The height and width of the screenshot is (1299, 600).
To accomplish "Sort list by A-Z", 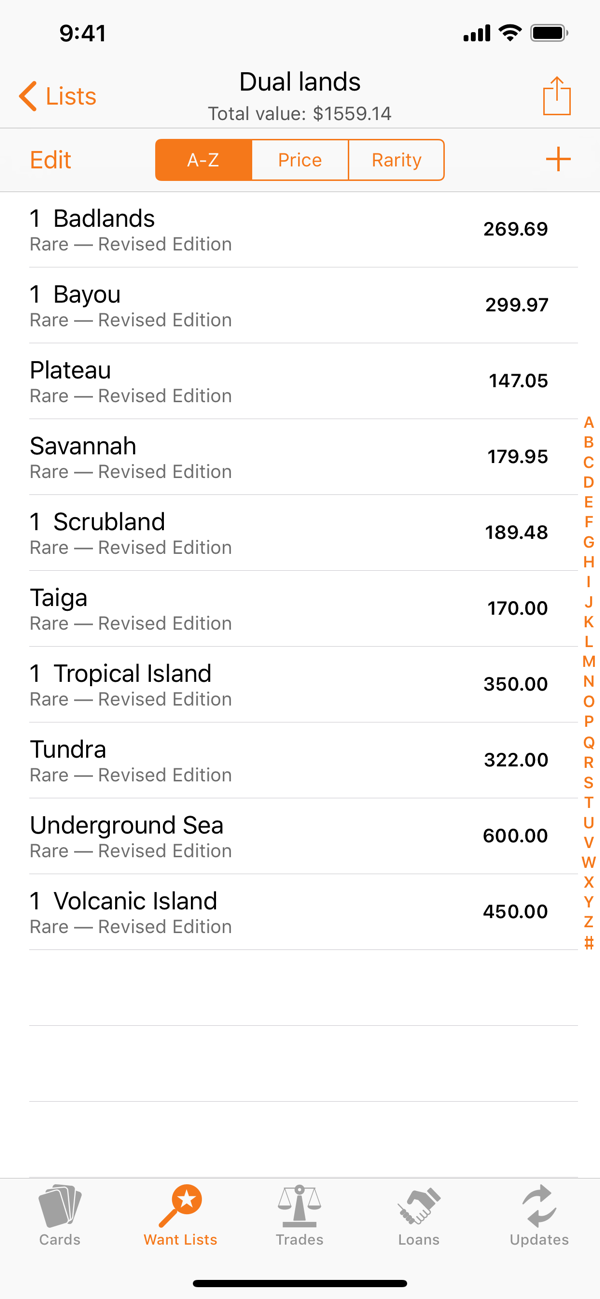I will click(x=203, y=160).
